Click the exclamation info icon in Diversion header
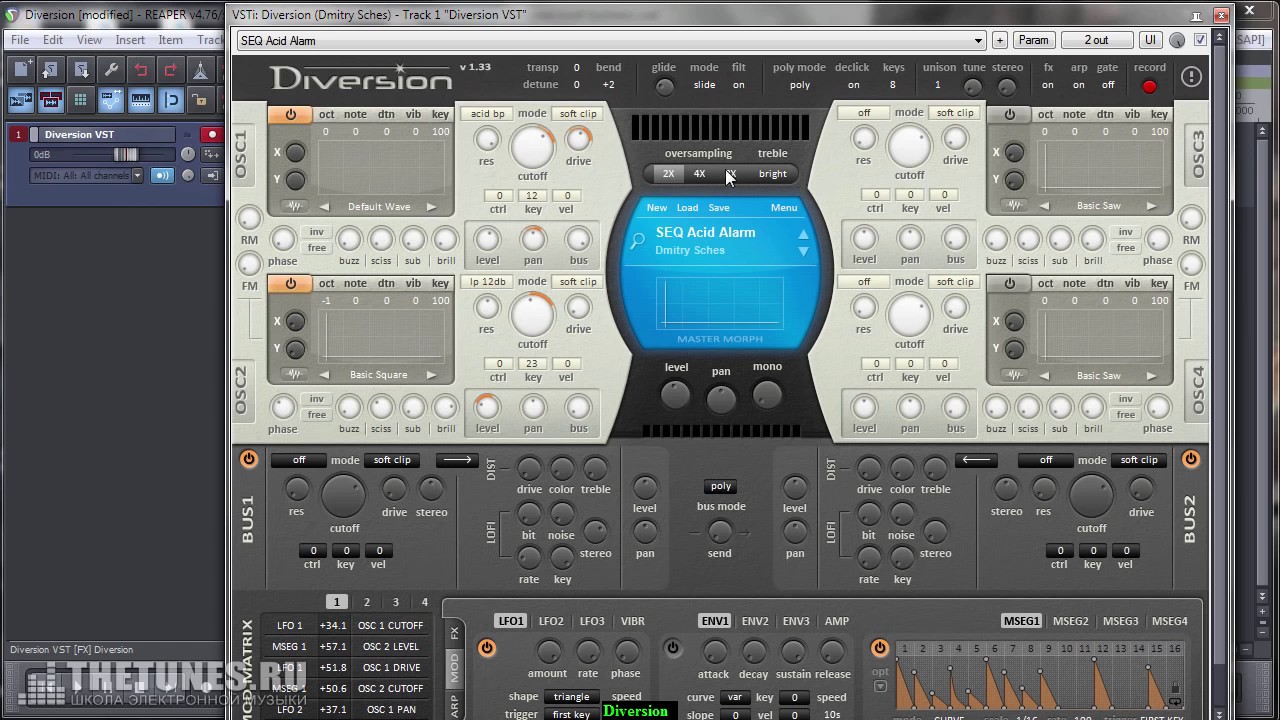Image resolution: width=1280 pixels, height=720 pixels. pos(1190,76)
